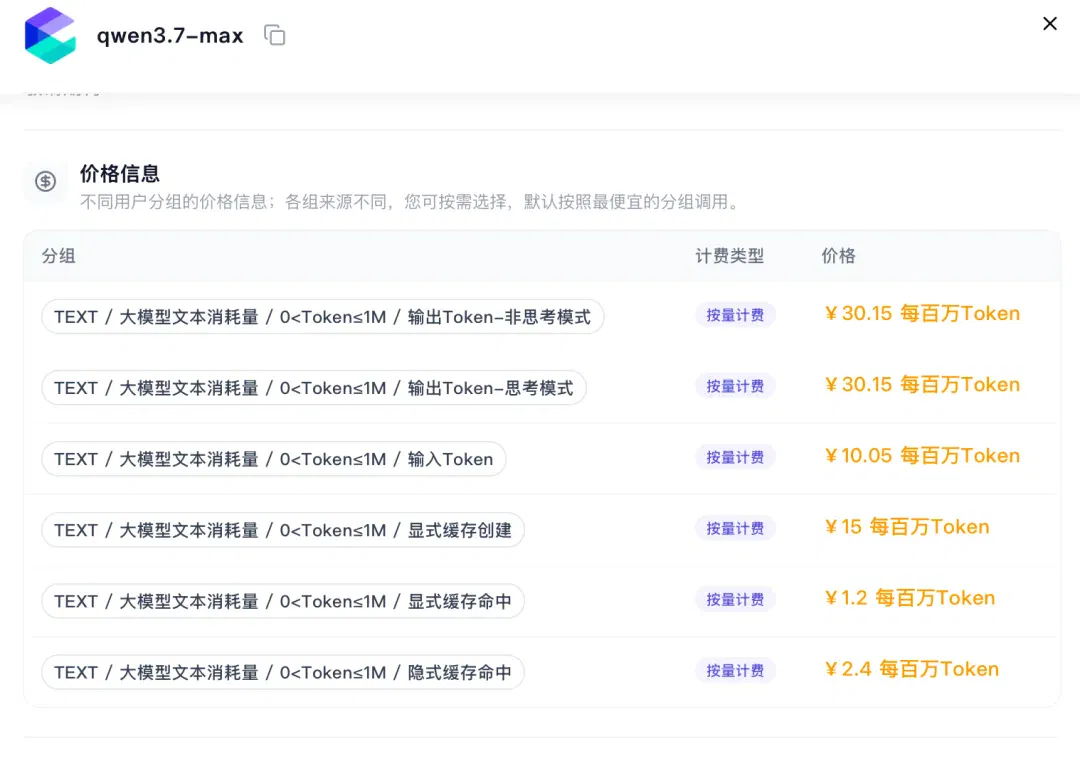Image resolution: width=1080 pixels, height=761 pixels.
Task: Click the 不同用户分组的价格信息 description line
Action: click(x=410, y=202)
